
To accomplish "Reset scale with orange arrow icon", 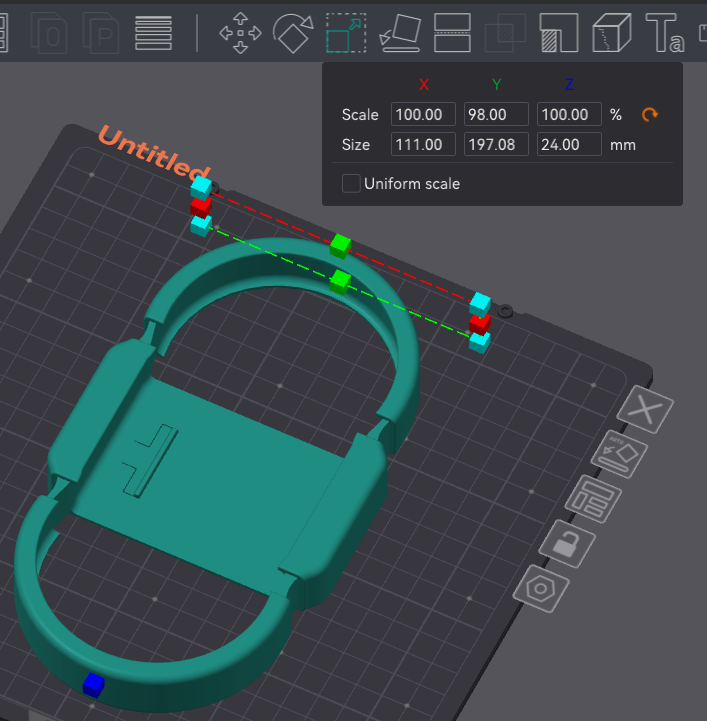I will pos(650,114).
